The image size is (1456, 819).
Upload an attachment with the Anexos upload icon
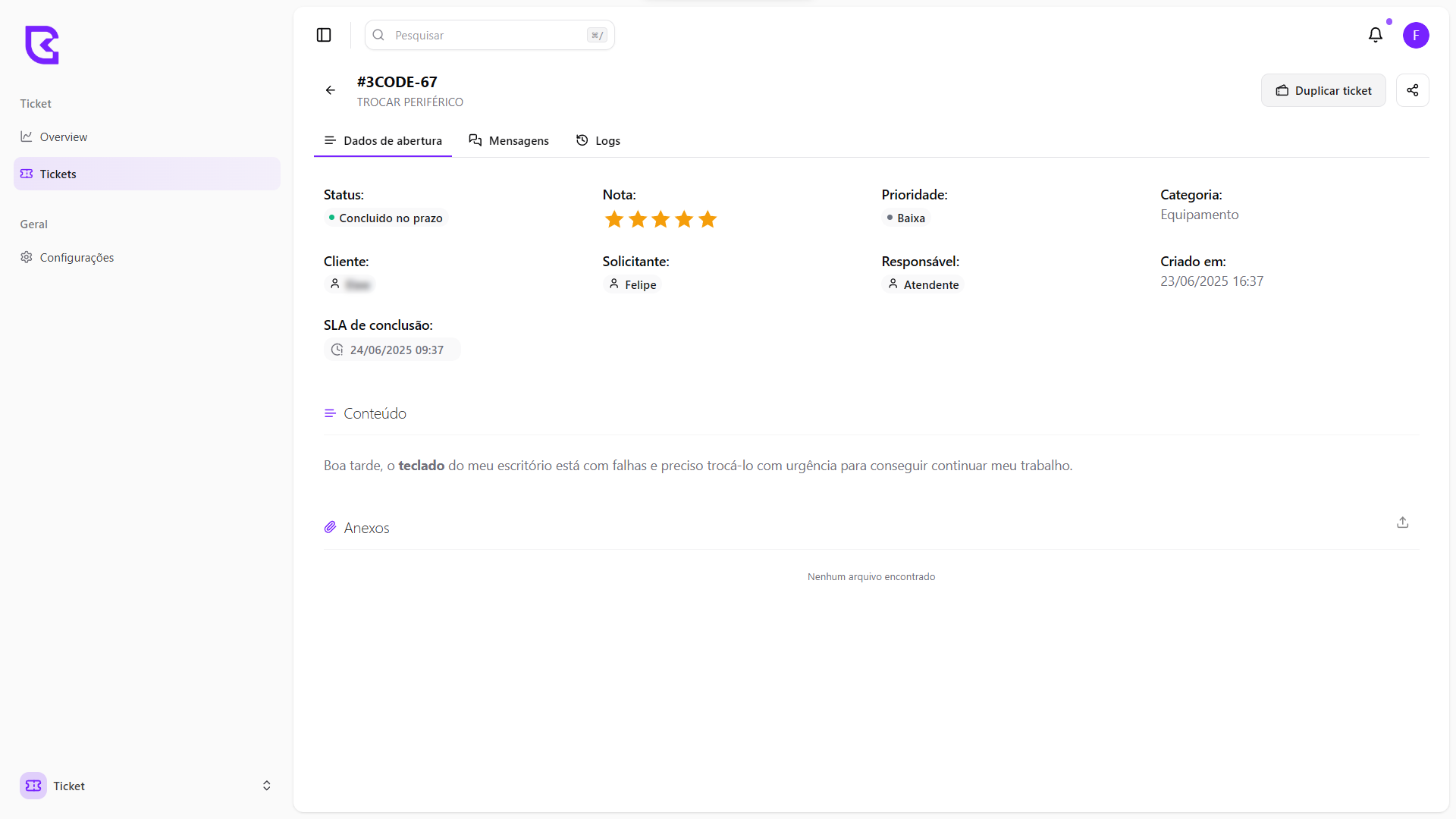click(1403, 522)
